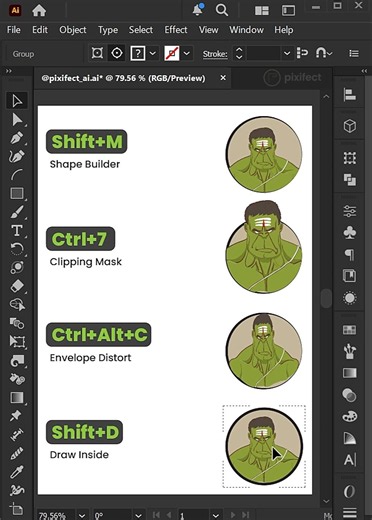Select the Arc segment tool
This screenshot has height=520, width=372.
click(x=17, y=175)
